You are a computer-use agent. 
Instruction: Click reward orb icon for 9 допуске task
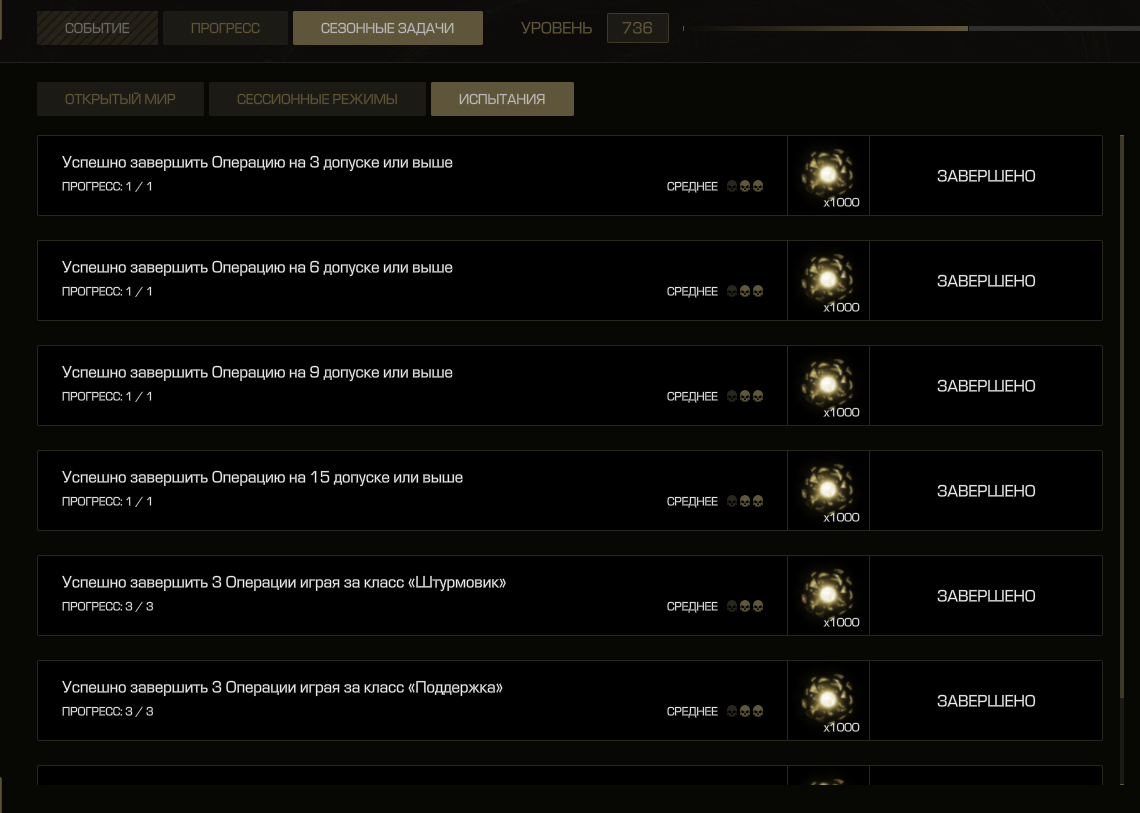pyautogui.click(x=827, y=383)
